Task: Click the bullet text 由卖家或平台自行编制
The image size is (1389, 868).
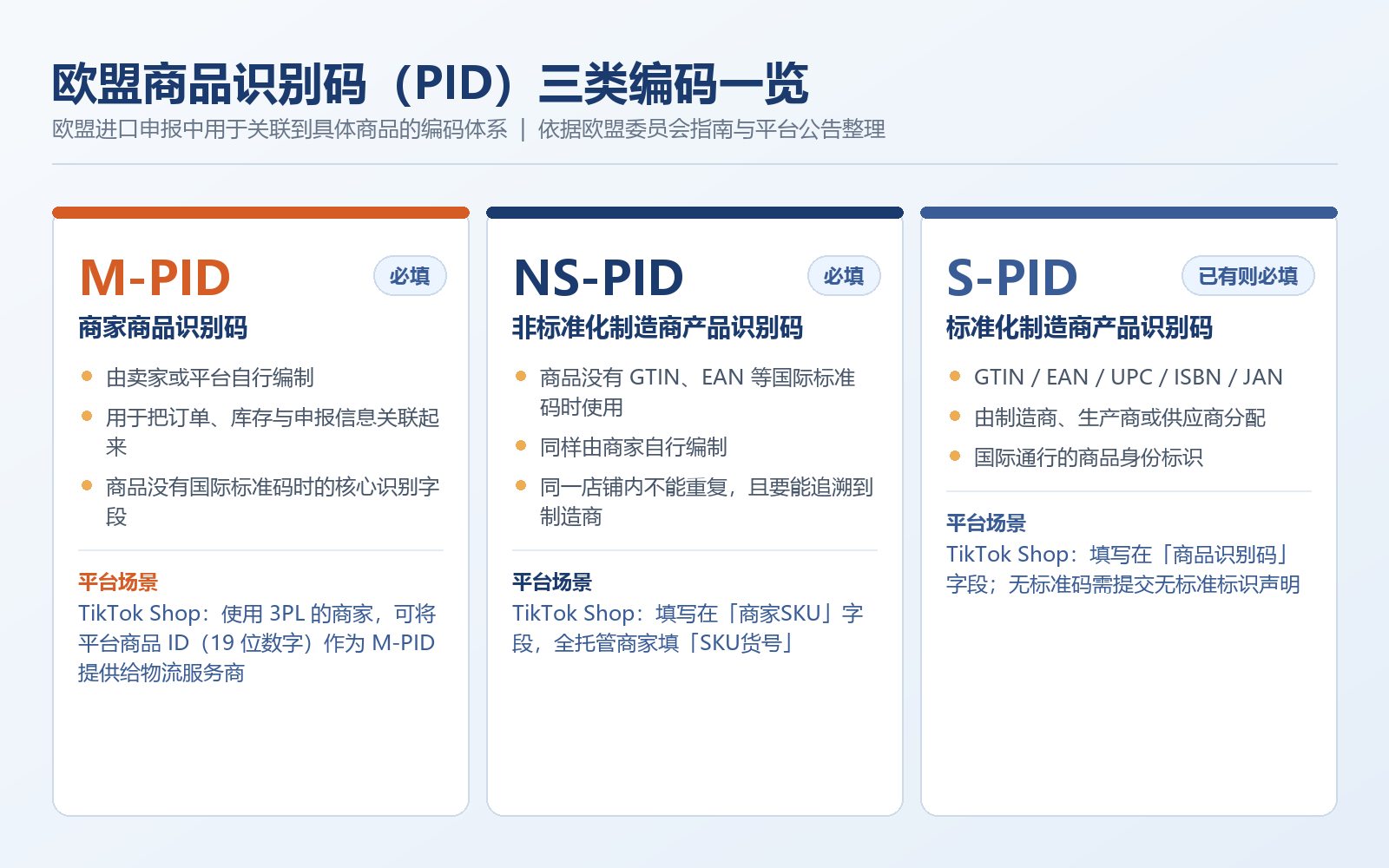Action: (x=210, y=378)
